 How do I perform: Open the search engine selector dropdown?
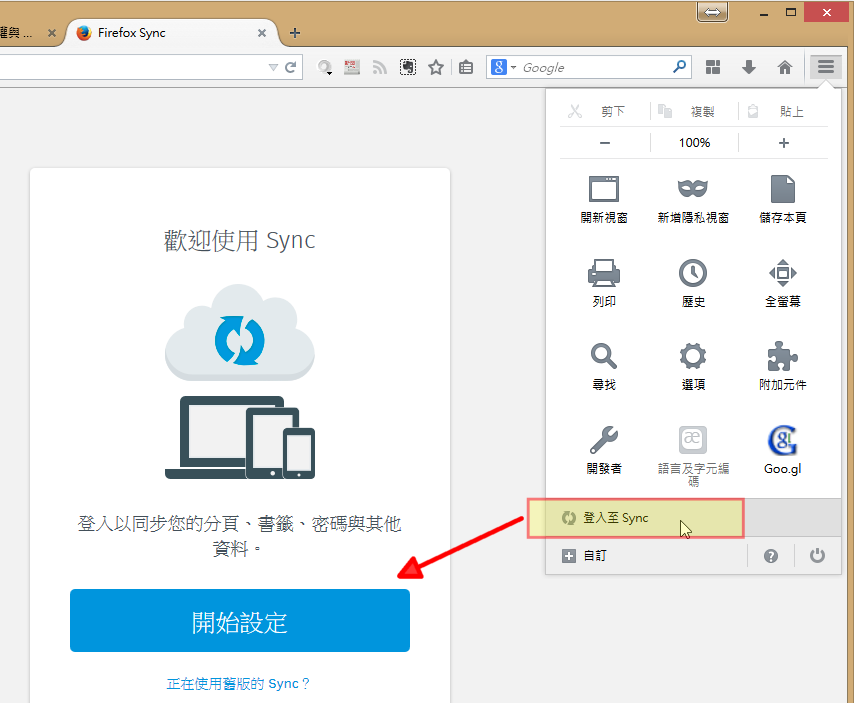point(504,67)
